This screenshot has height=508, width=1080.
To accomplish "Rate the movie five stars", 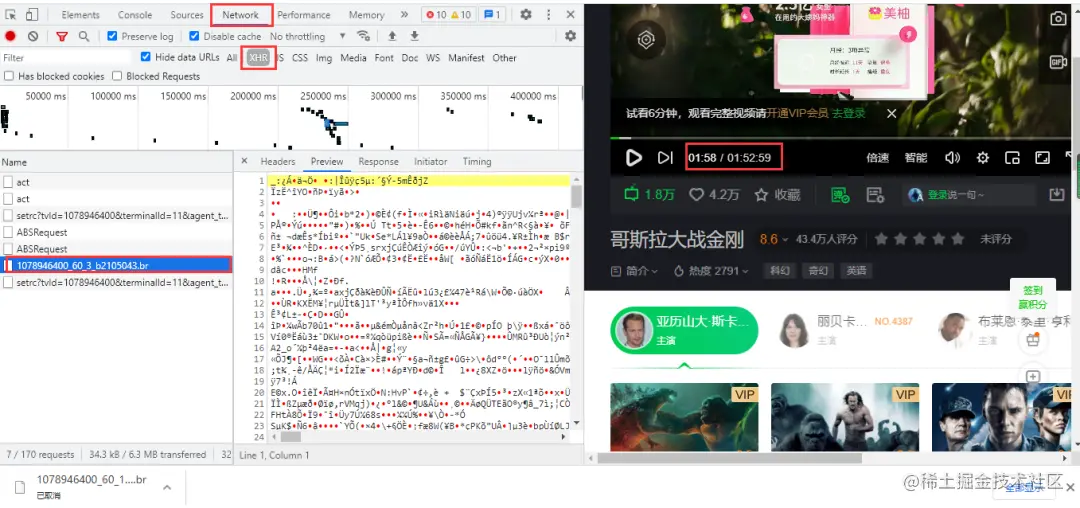I will 957,239.
